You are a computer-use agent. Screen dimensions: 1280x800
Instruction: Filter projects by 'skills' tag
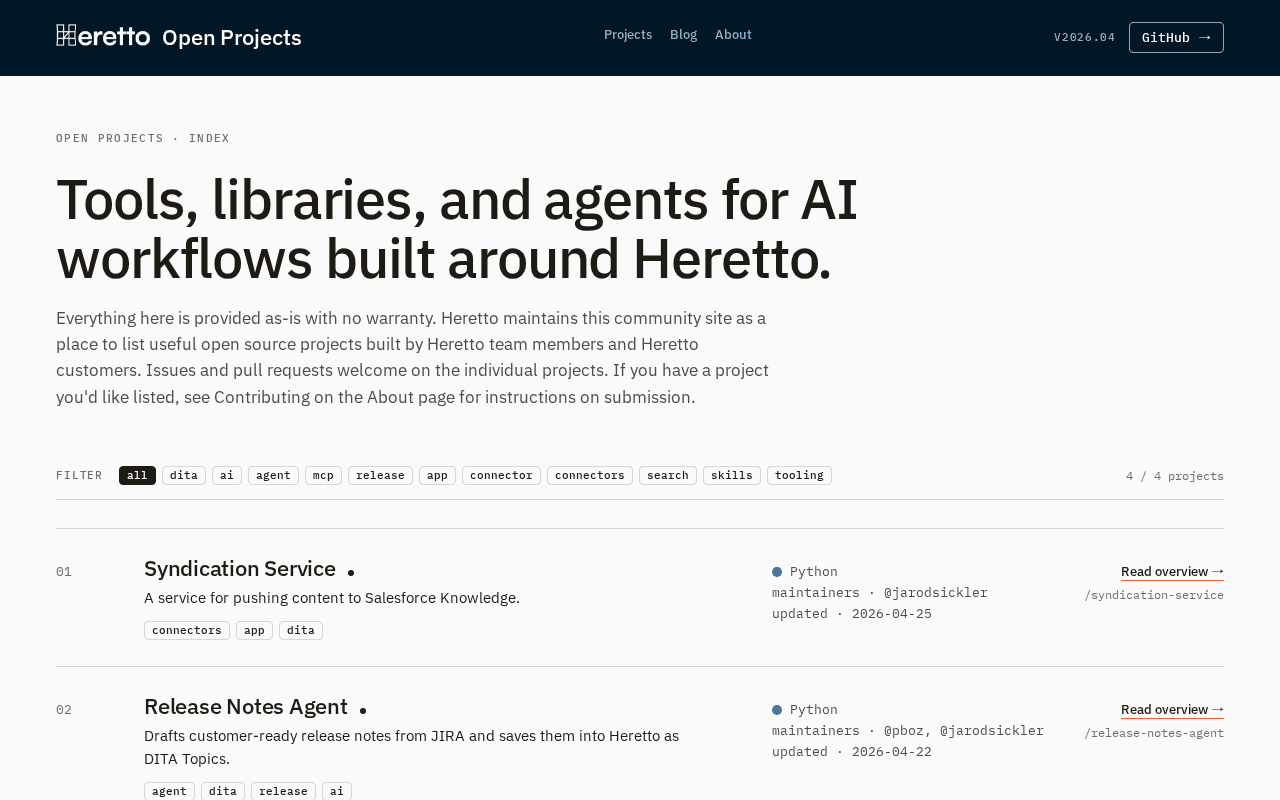tap(732, 475)
